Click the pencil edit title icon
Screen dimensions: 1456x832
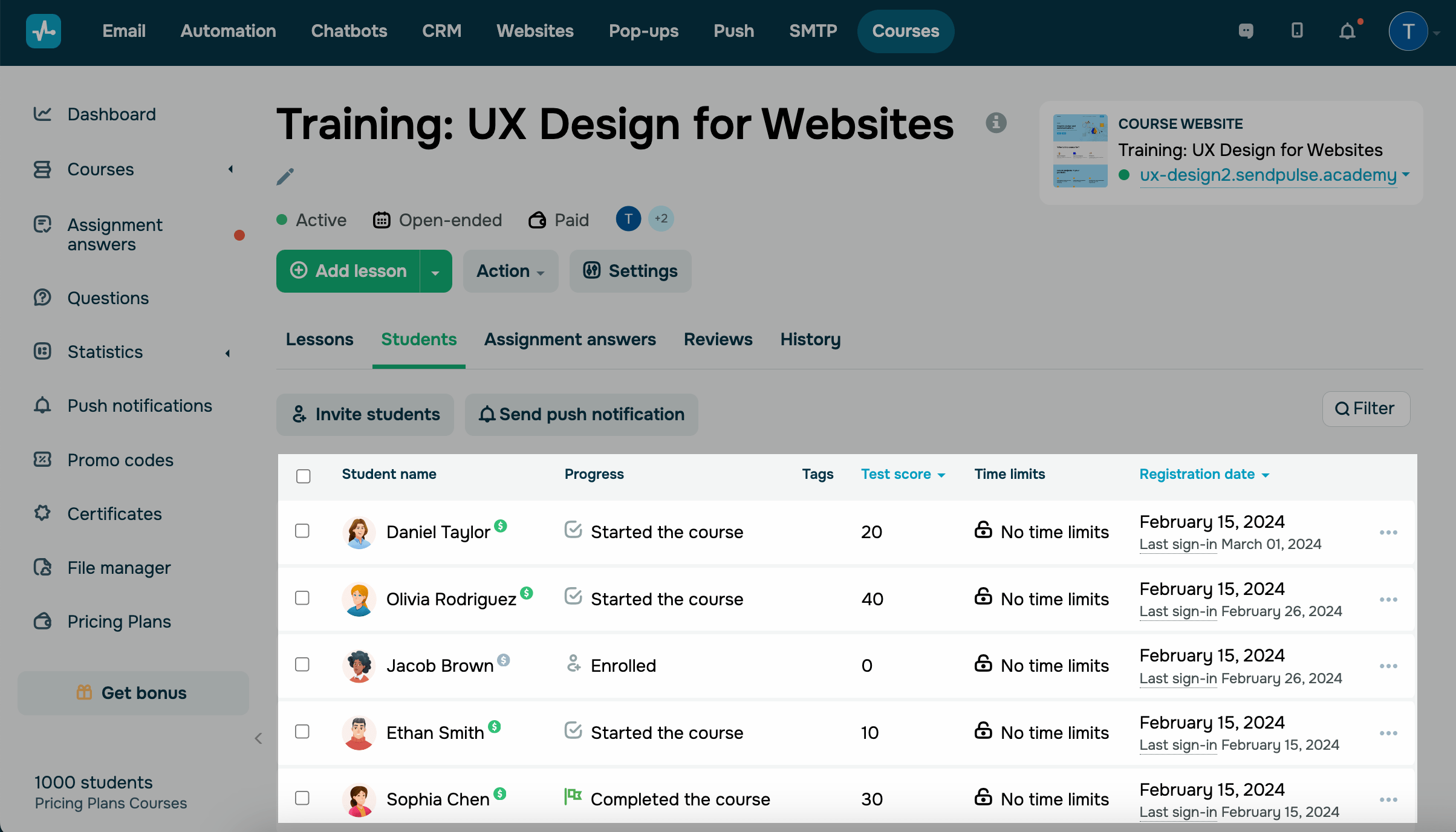[x=285, y=177]
